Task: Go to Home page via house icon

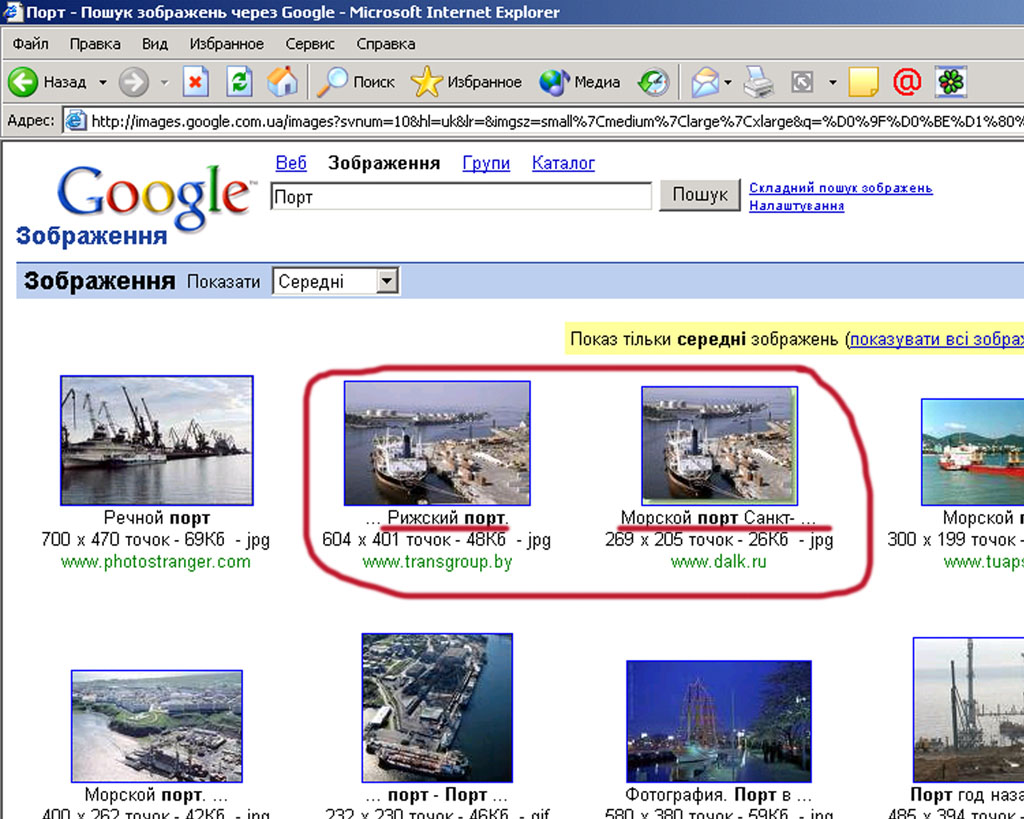Action: [282, 82]
